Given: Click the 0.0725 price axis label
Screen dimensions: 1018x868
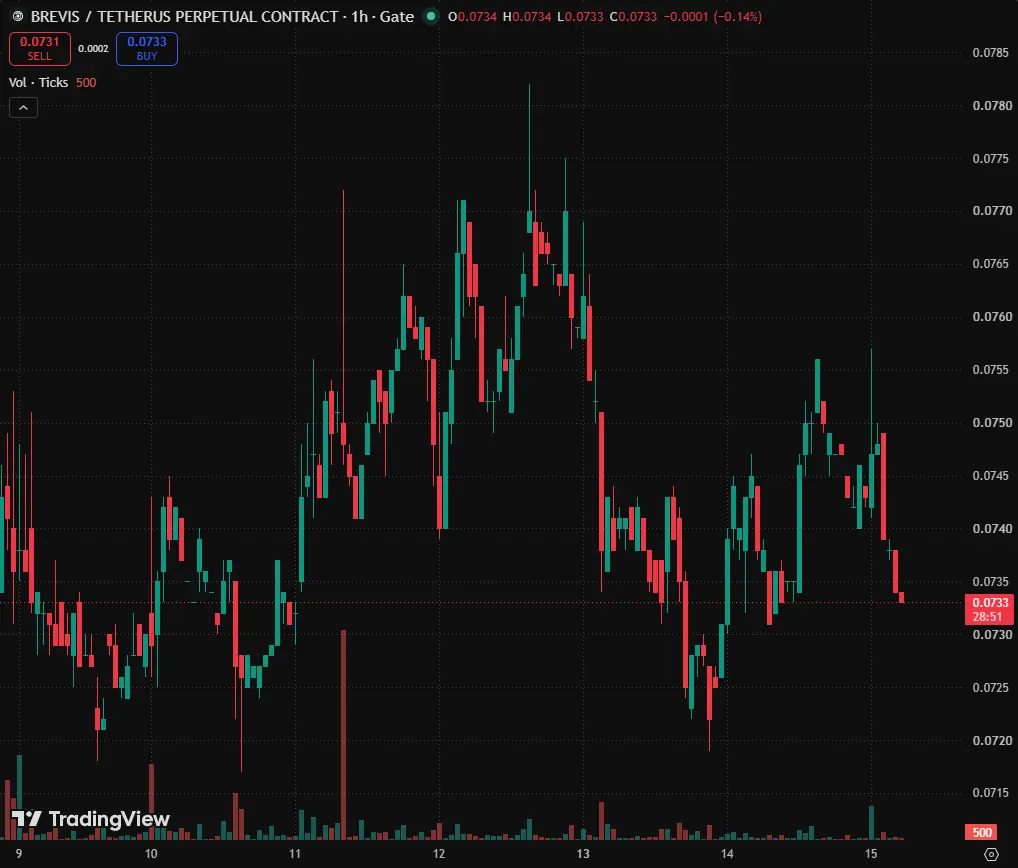Looking at the screenshot, I should tap(991, 687).
